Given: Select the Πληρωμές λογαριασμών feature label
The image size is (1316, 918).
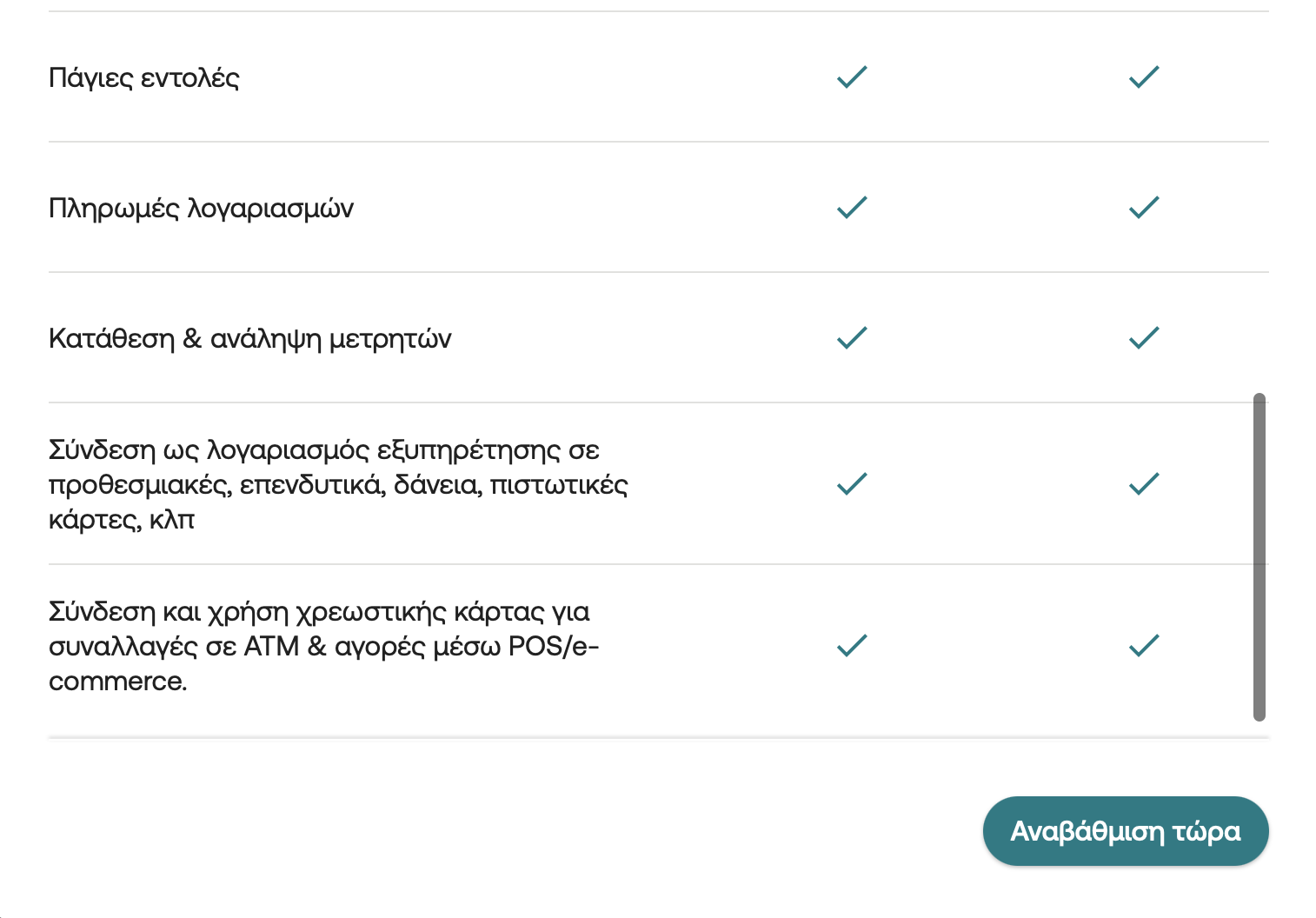Looking at the screenshot, I should coord(201,209).
